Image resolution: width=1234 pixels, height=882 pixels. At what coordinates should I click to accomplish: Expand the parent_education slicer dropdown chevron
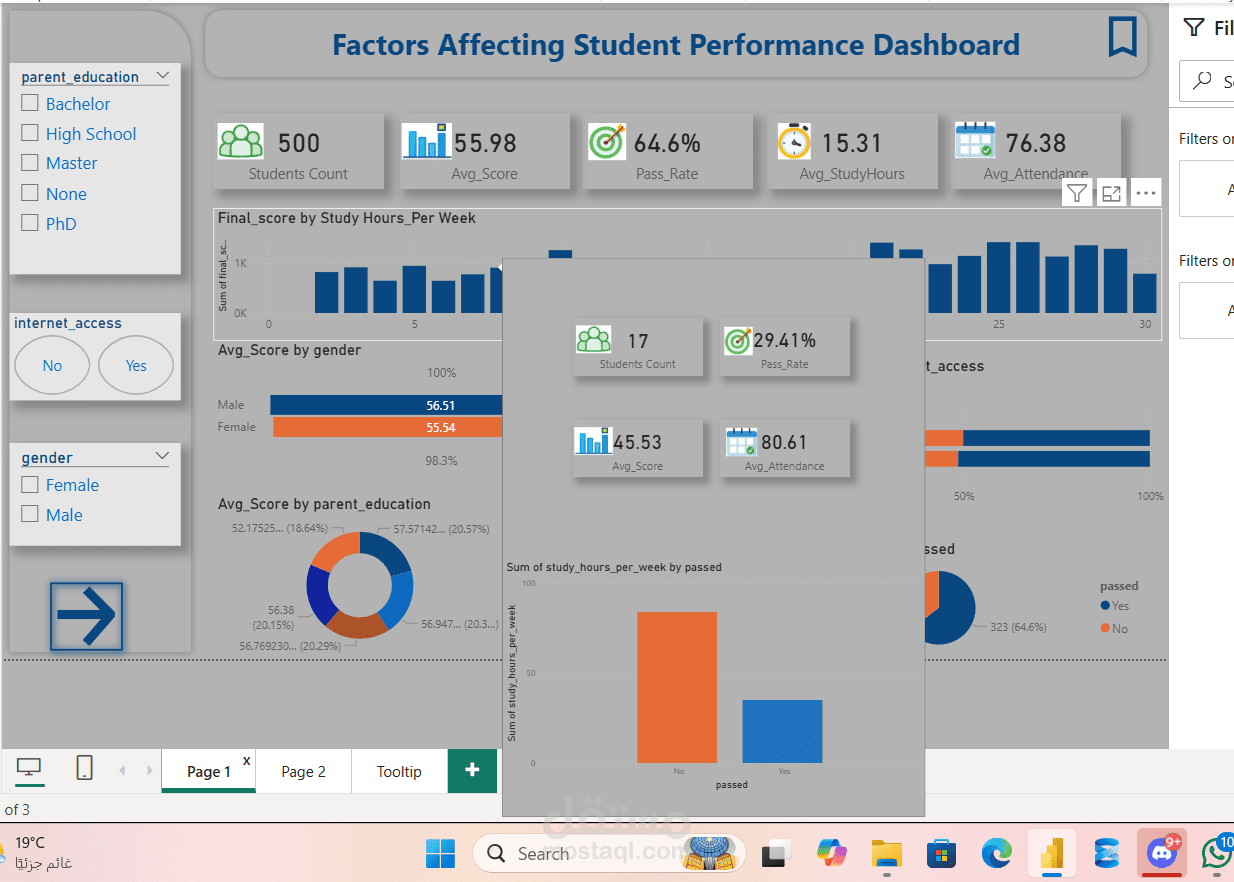pyautogui.click(x=162, y=76)
